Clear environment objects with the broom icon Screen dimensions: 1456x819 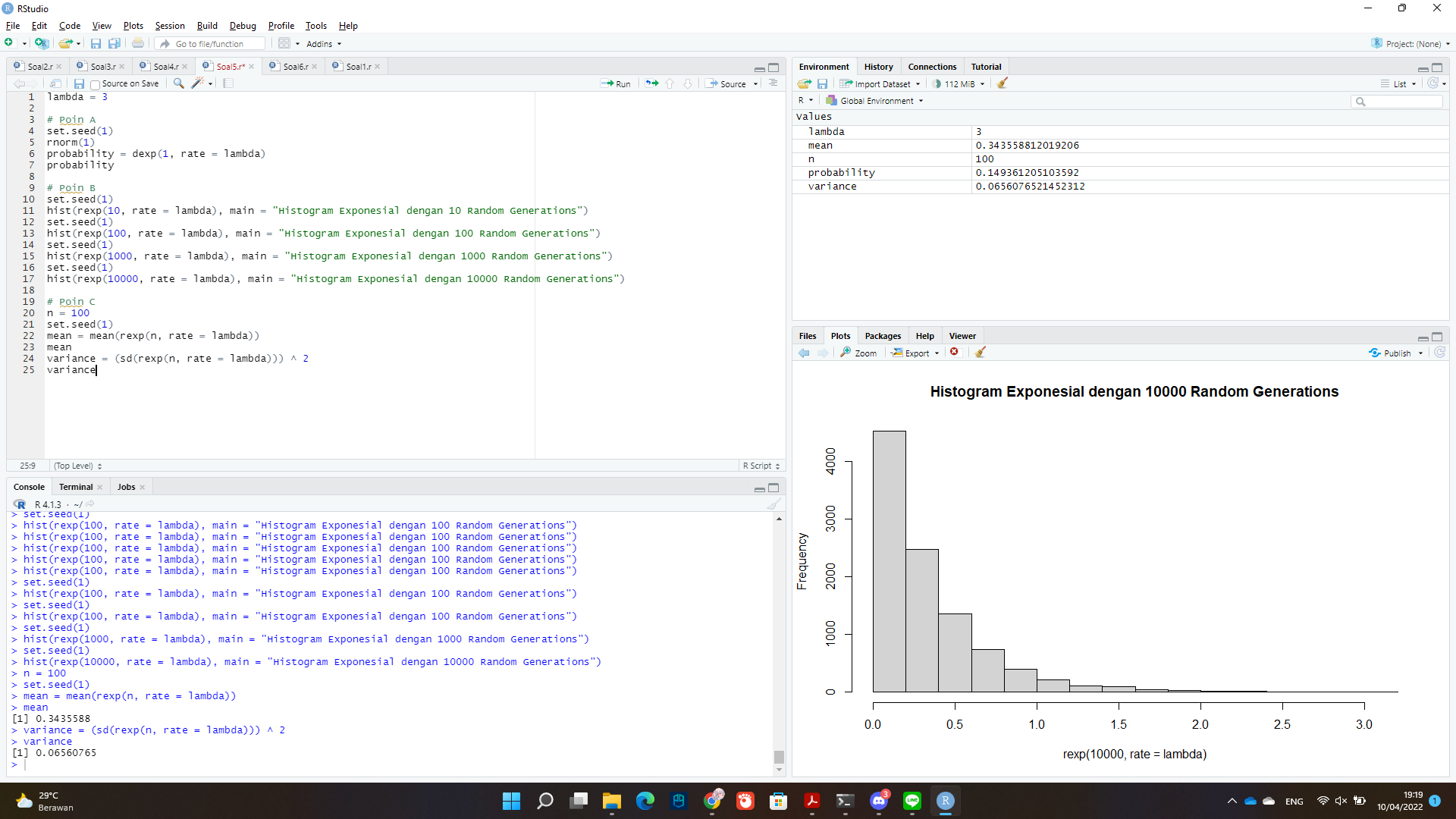coord(1002,83)
